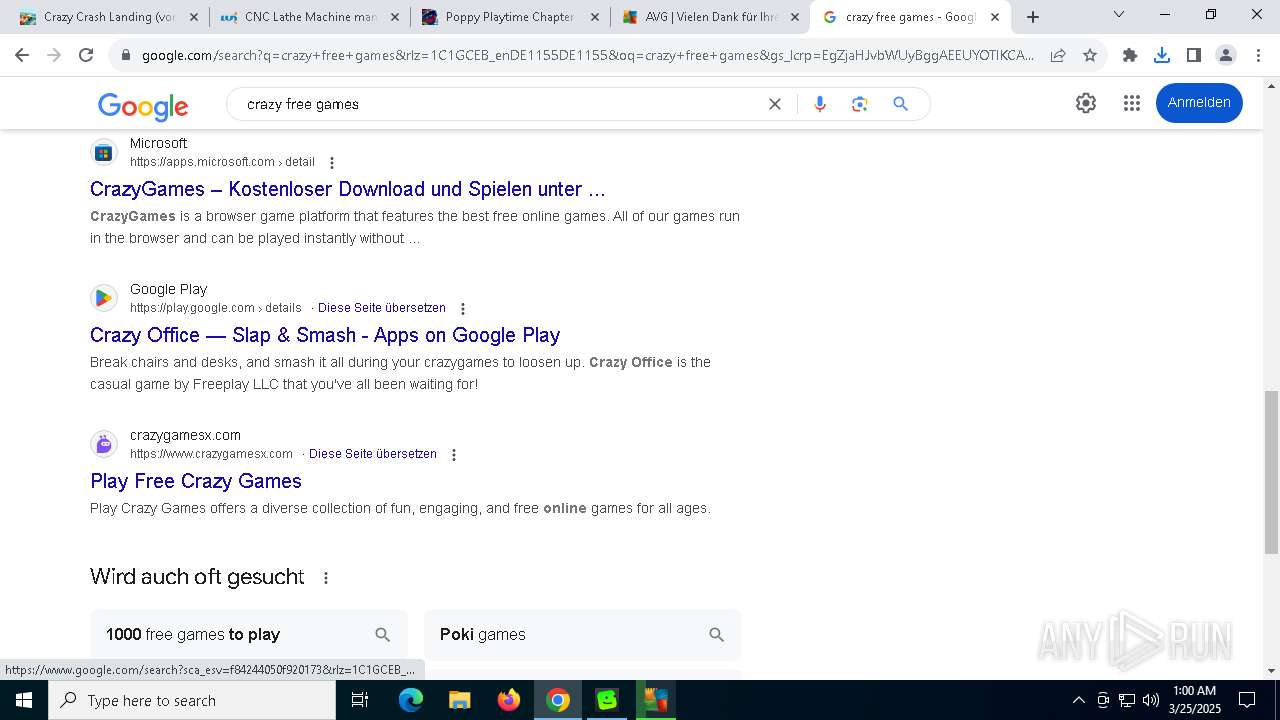The height and width of the screenshot is (720, 1280).
Task: Translate the Google Play result page
Action: click(382, 308)
